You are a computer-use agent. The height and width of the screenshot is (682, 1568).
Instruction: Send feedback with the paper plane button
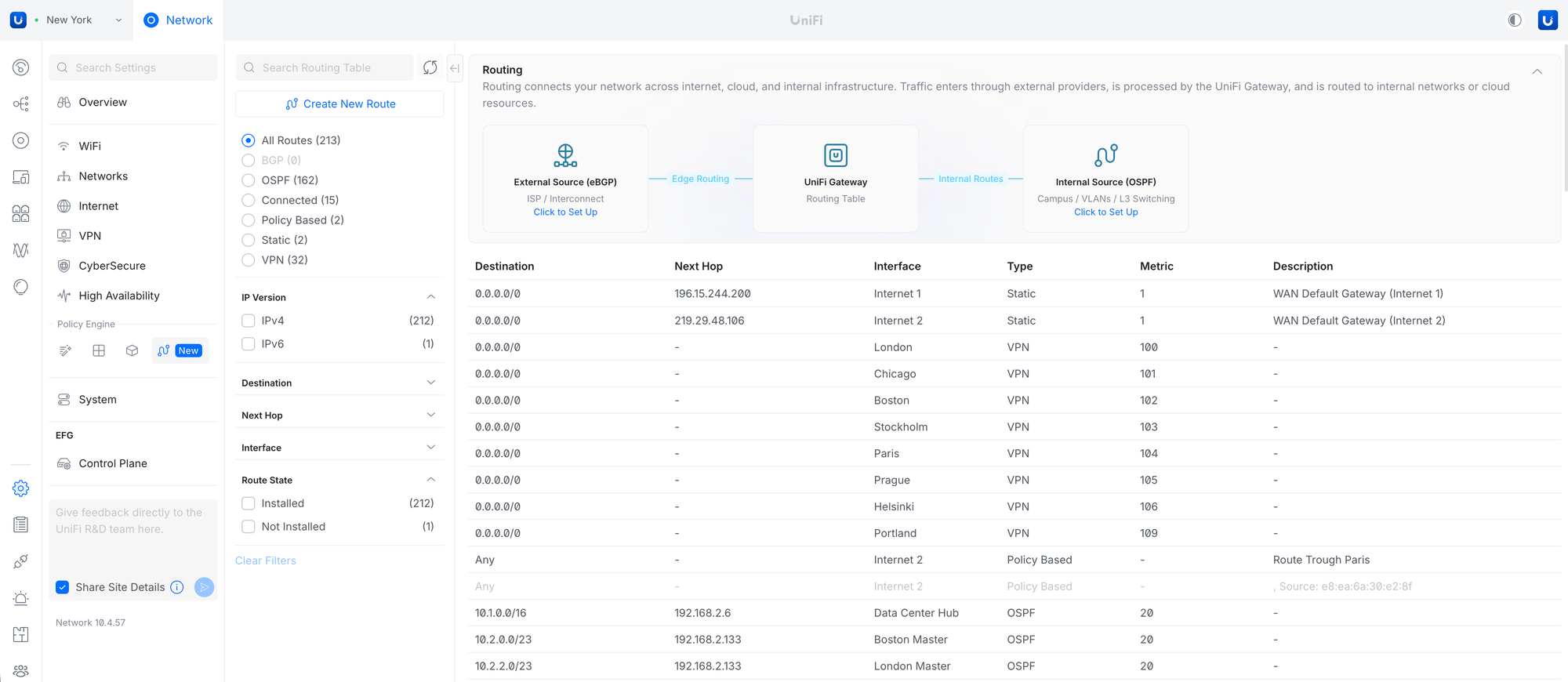[x=204, y=587]
